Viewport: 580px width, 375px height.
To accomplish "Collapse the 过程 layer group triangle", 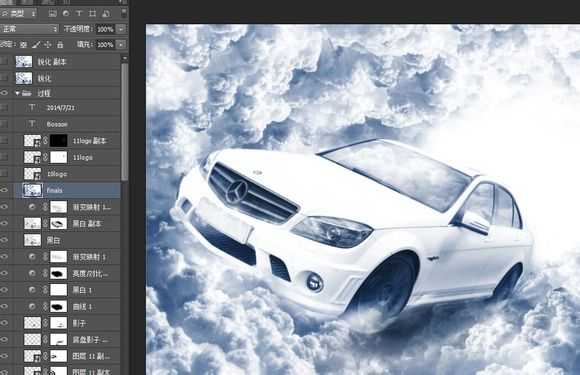I will (x=17, y=93).
